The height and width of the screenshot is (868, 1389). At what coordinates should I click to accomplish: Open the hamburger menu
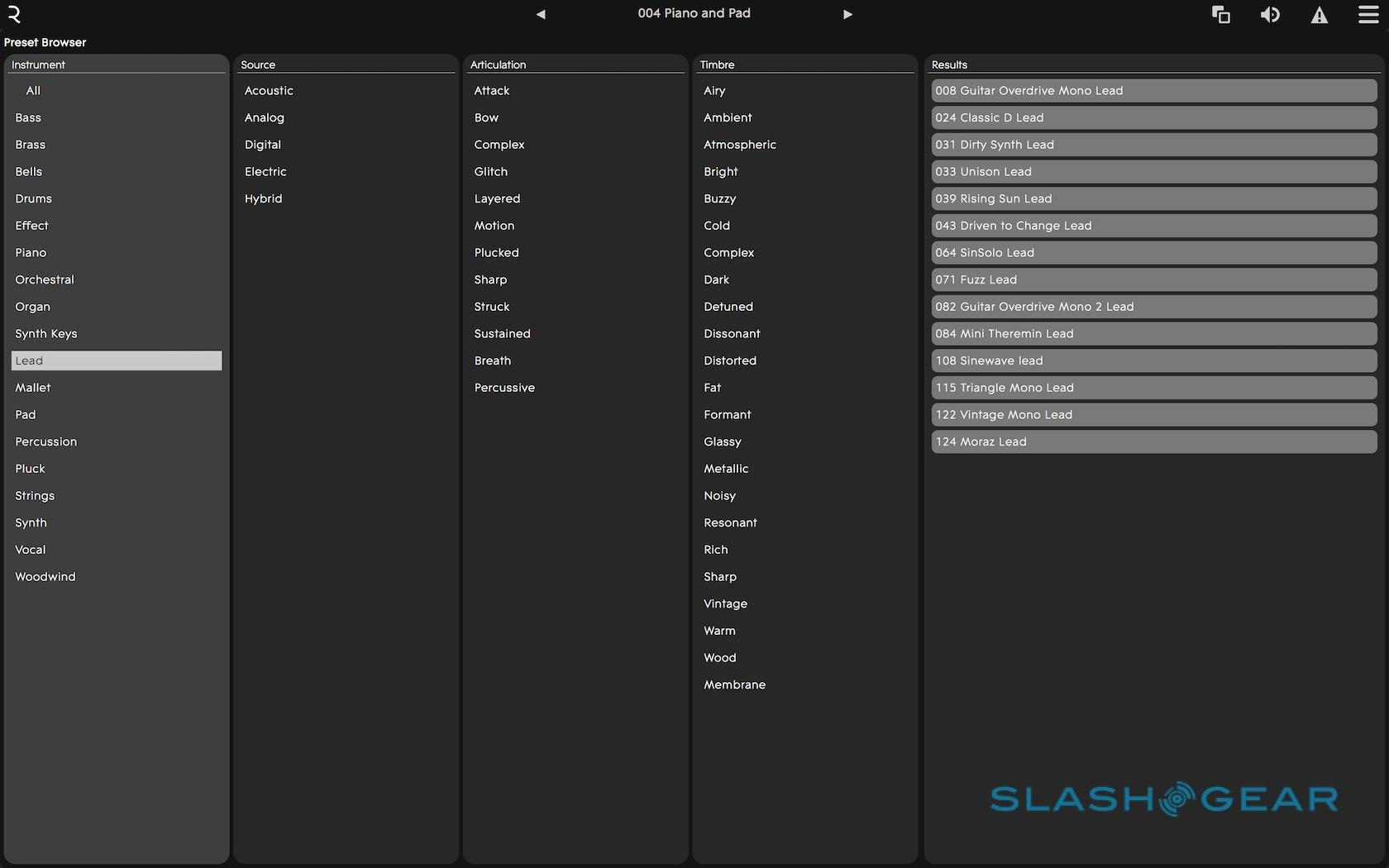pyautogui.click(x=1368, y=14)
